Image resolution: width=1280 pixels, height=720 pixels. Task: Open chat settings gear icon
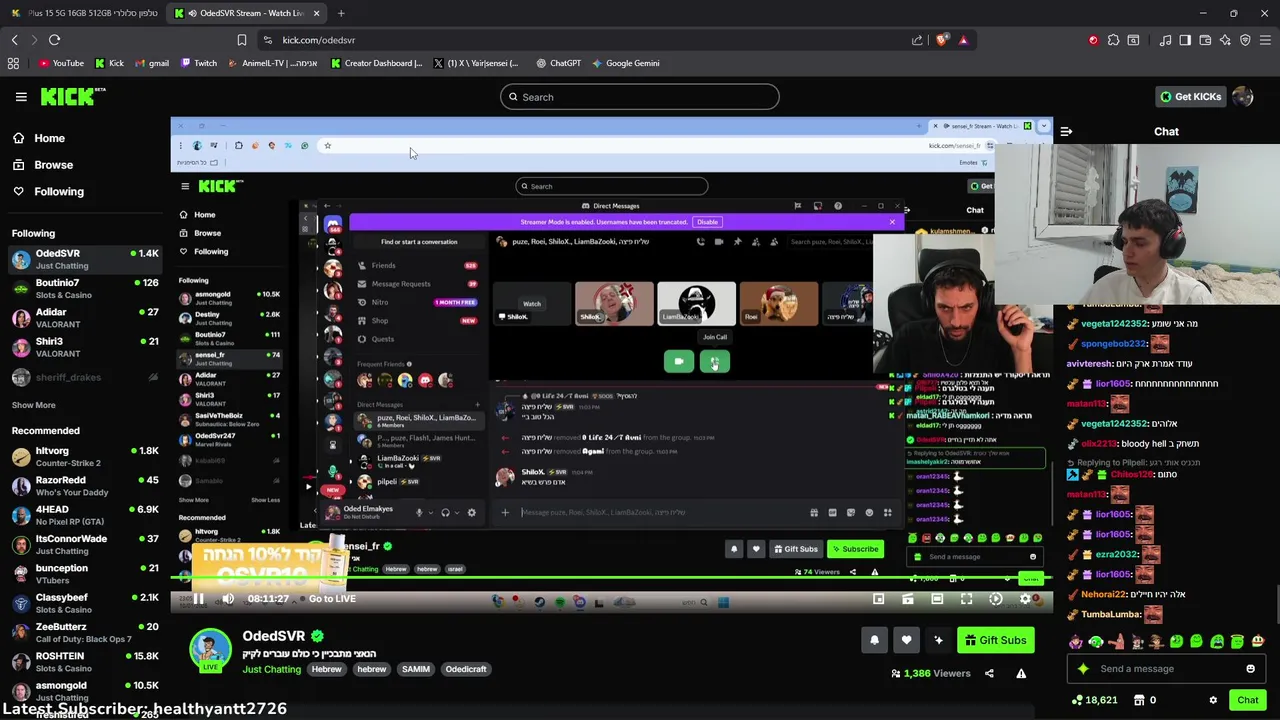tap(1213, 700)
